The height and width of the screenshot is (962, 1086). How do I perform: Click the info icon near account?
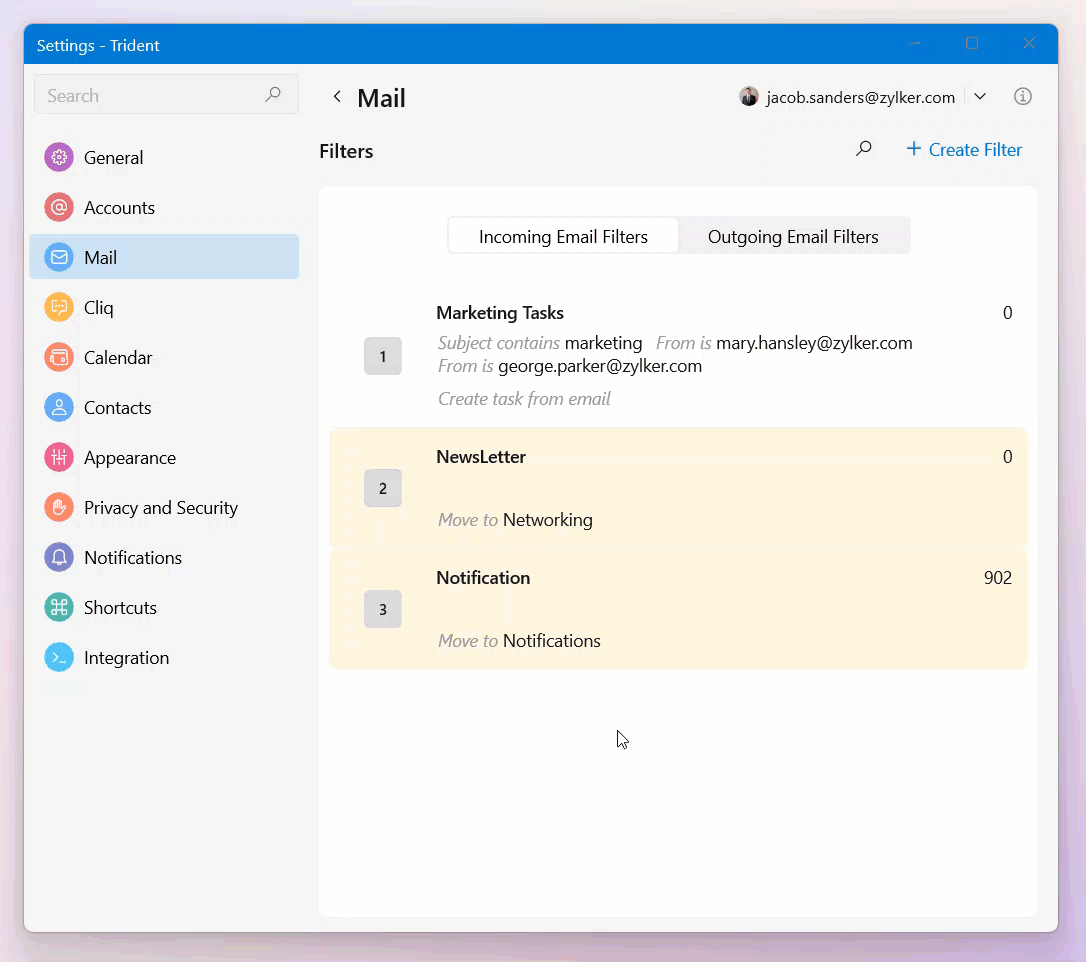1022,96
